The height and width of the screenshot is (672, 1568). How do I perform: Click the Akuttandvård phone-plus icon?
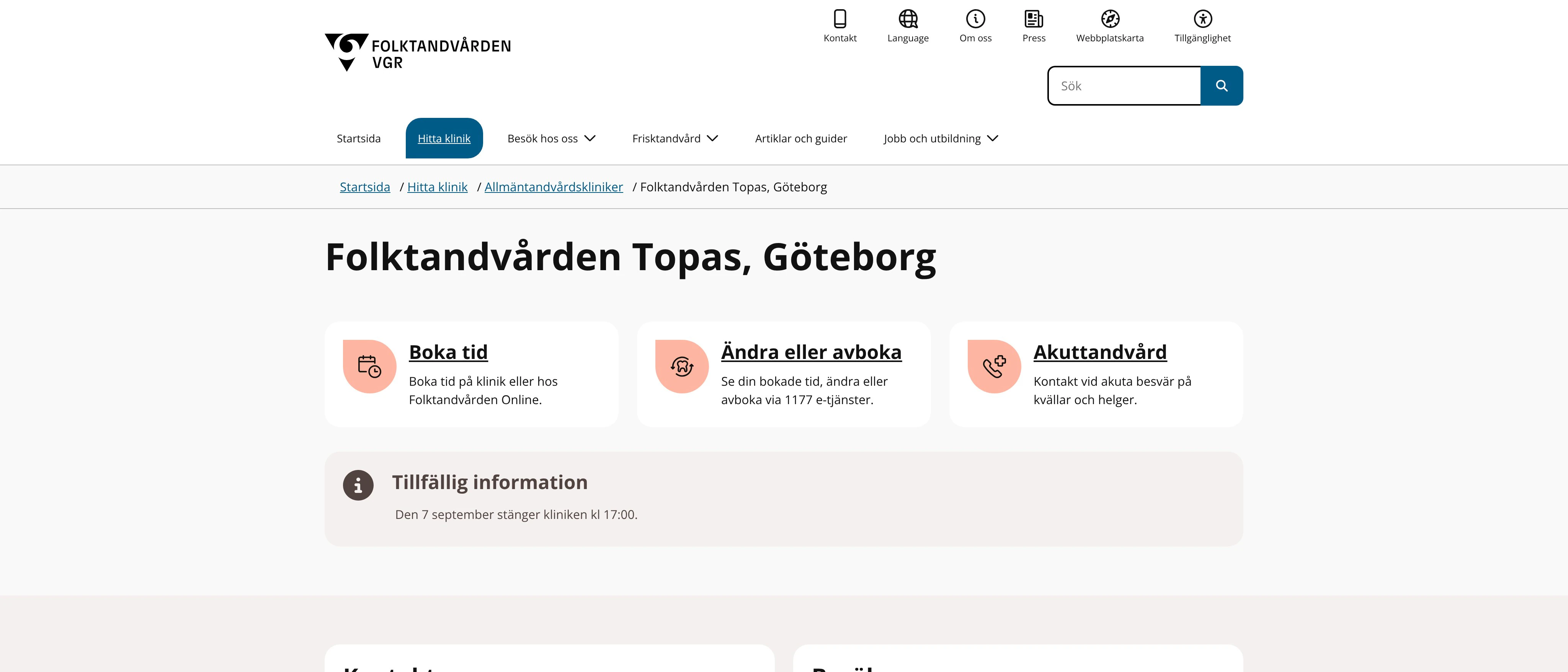click(x=994, y=367)
